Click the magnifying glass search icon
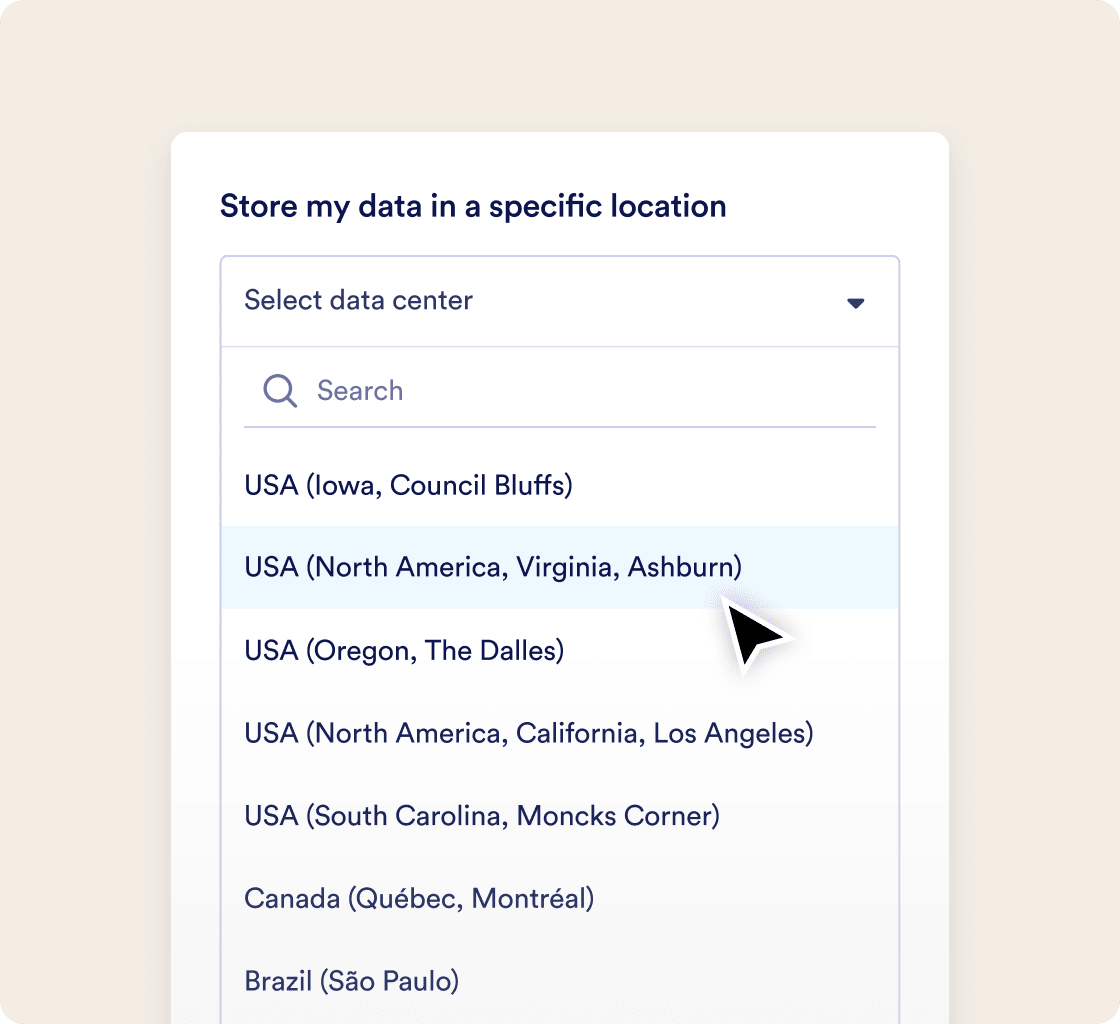Viewport: 1120px width, 1024px height. coord(279,391)
